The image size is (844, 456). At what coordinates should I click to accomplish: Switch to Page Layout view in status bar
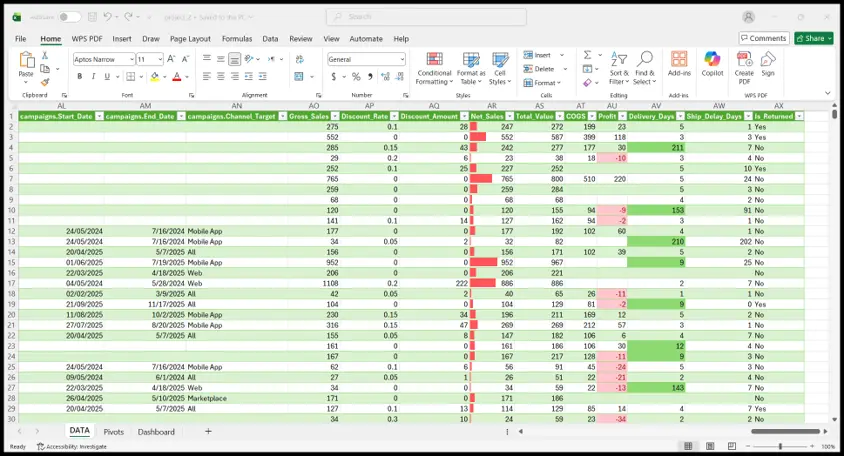coord(710,446)
